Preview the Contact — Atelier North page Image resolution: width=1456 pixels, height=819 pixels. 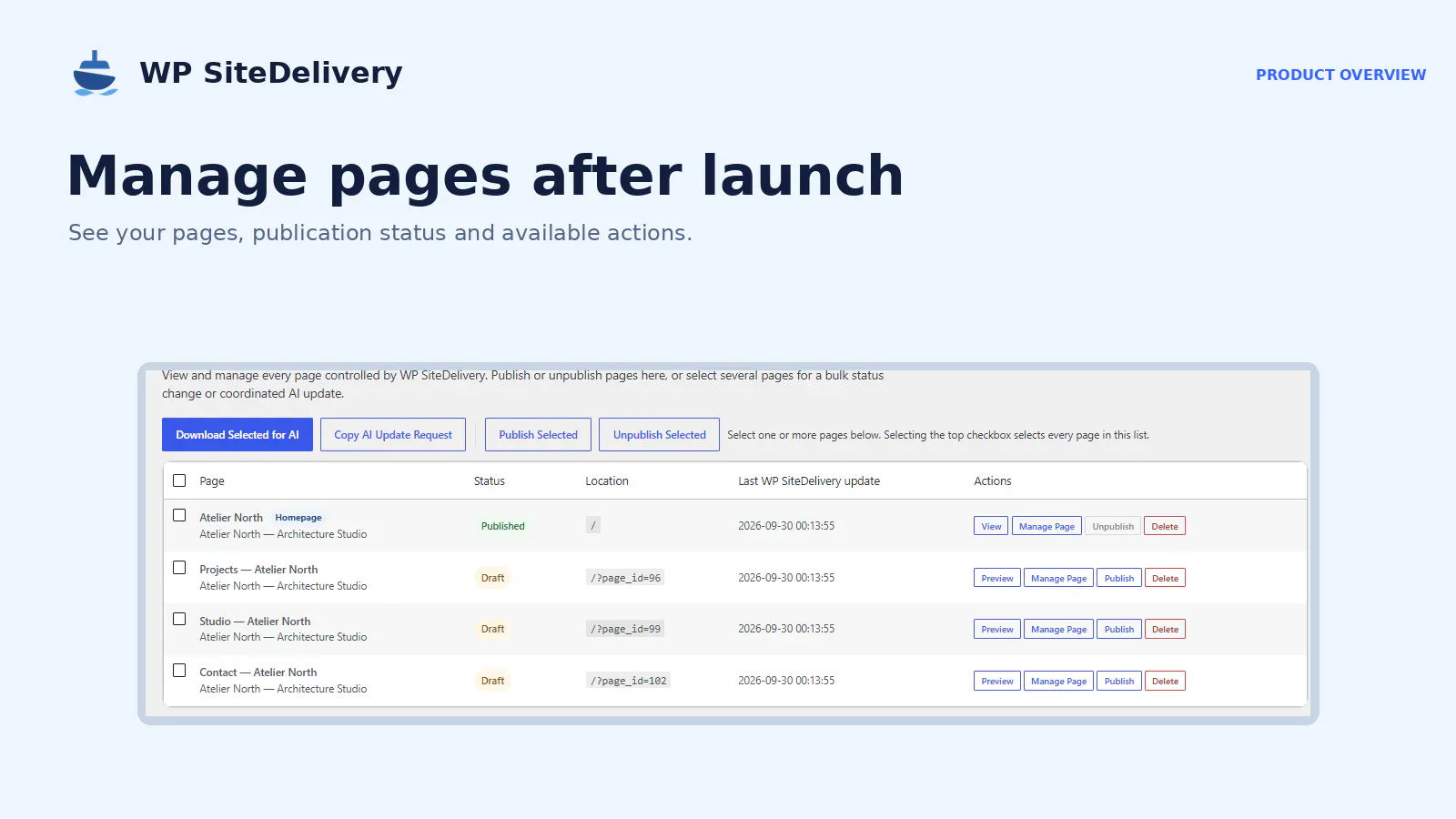997,681
